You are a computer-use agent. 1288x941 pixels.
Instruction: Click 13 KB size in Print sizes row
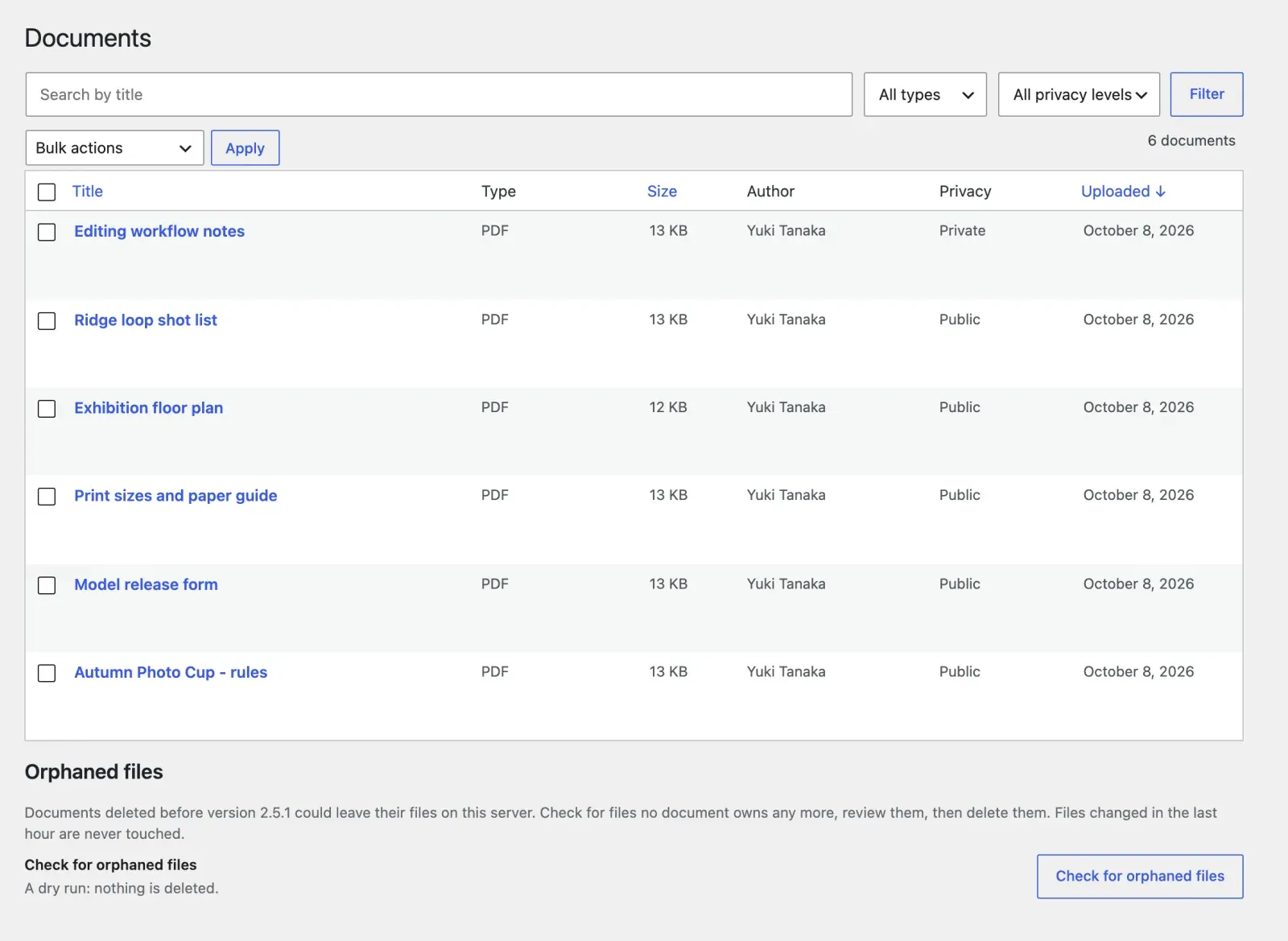click(x=668, y=495)
